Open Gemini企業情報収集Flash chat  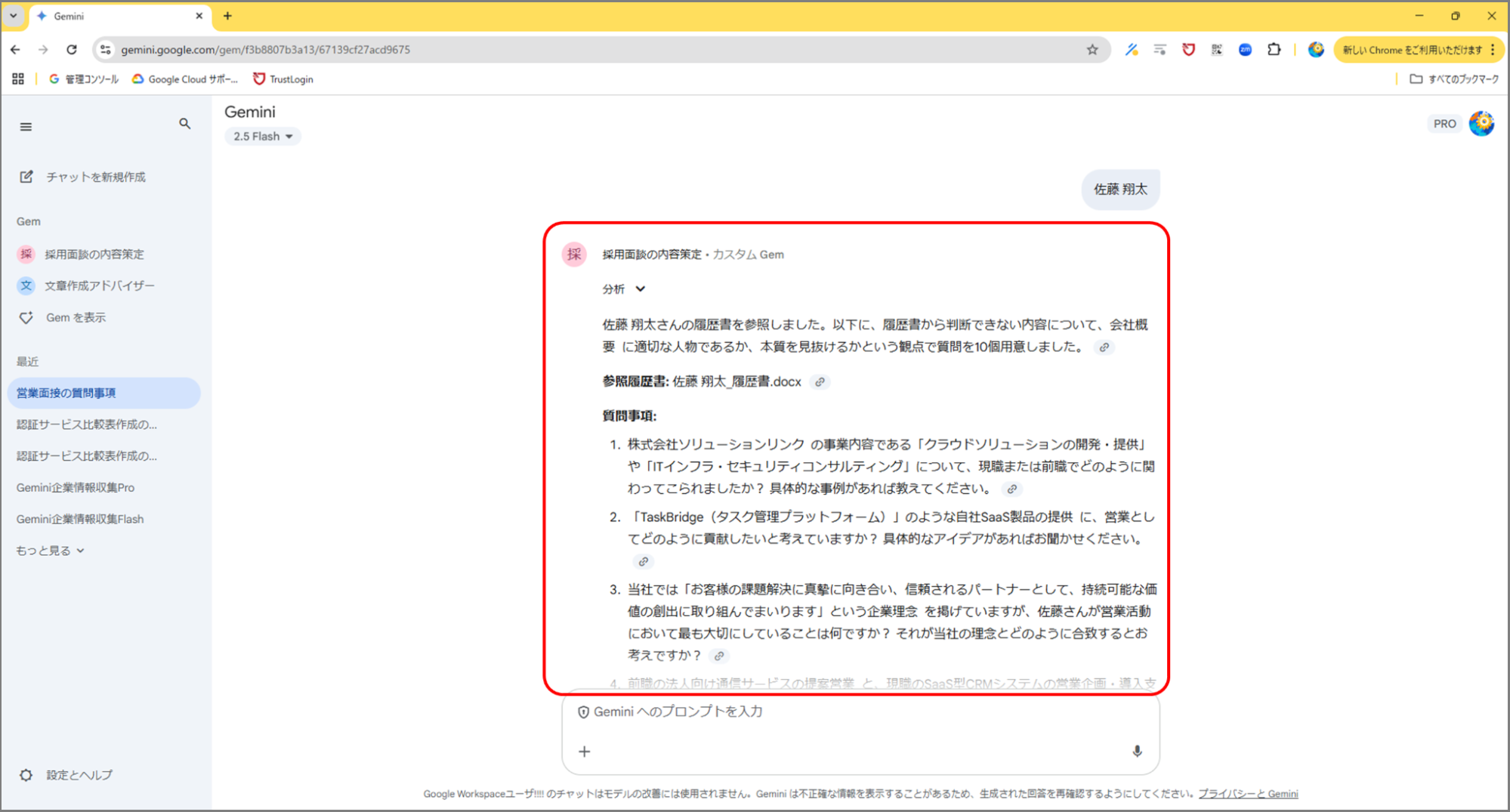tap(80, 519)
